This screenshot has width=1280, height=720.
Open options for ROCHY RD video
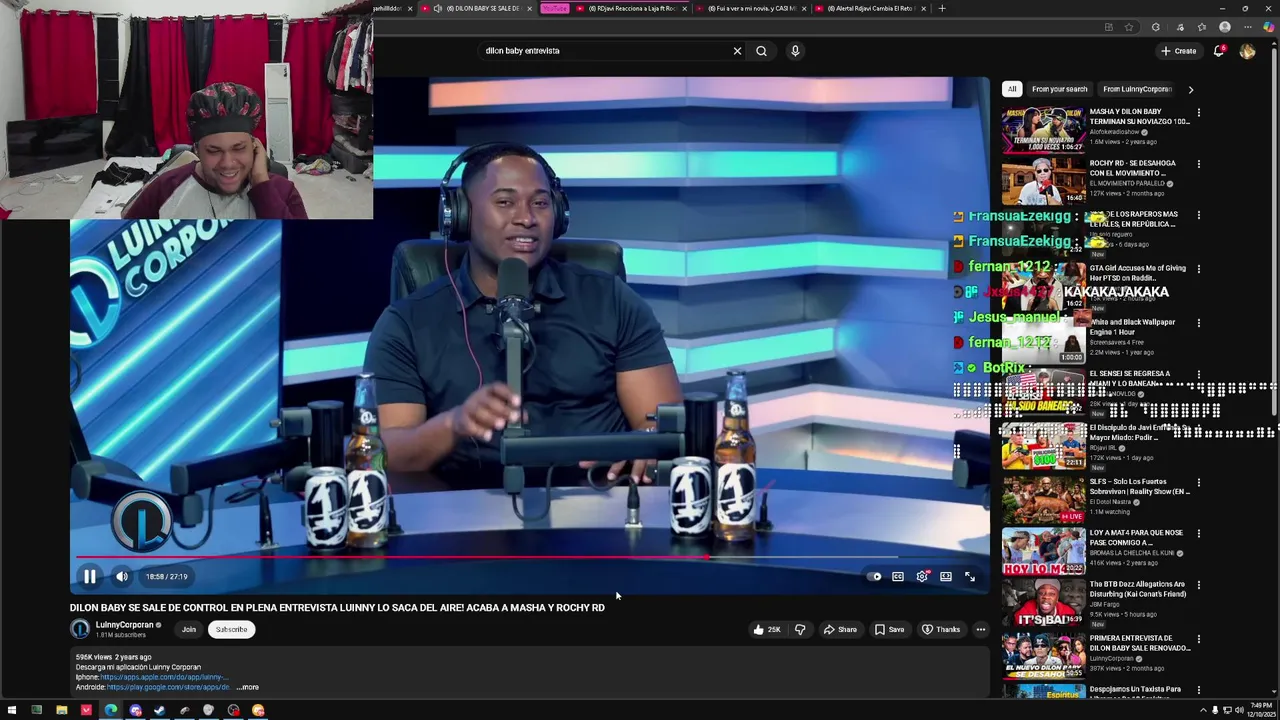point(1198,164)
